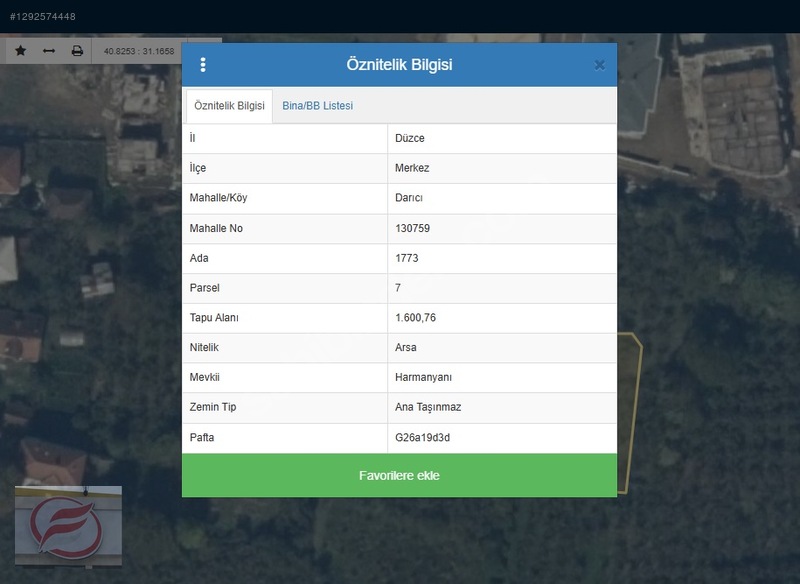Select the Öznitelik Bilgisi tab
Viewport: 800px width, 584px height.
click(x=229, y=106)
